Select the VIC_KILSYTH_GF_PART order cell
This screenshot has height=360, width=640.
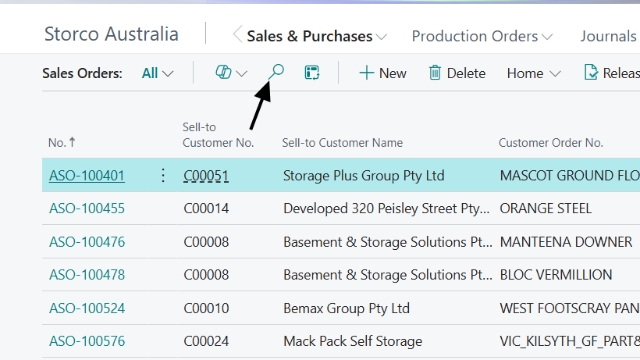point(569,341)
